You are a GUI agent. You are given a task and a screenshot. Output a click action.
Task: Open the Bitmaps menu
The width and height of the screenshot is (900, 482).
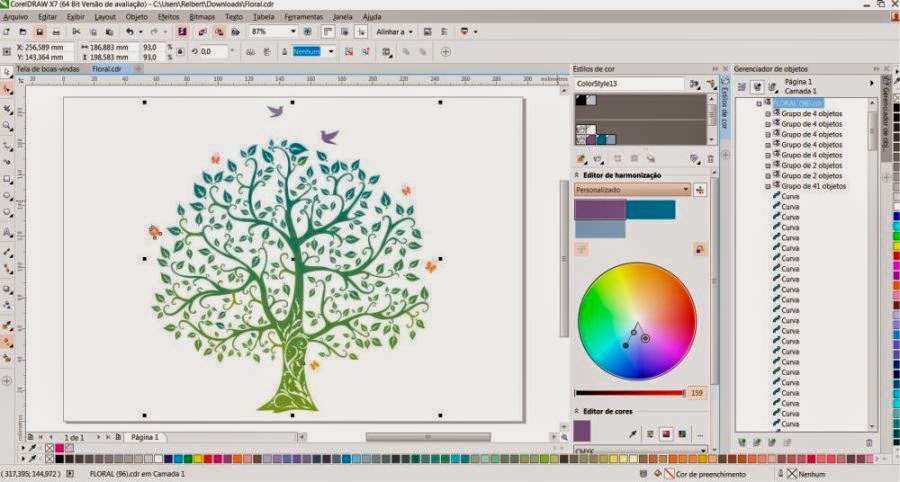(202, 17)
